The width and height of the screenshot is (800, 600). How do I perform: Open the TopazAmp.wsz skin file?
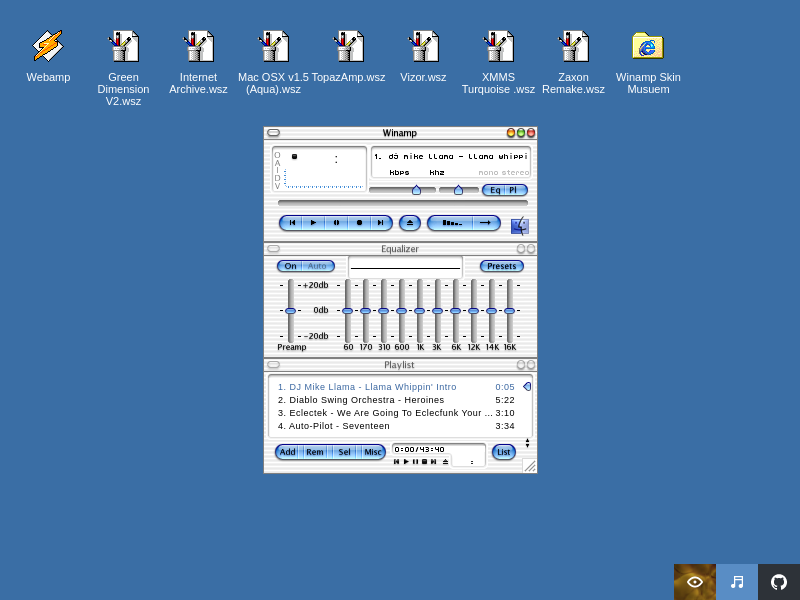pos(348,55)
